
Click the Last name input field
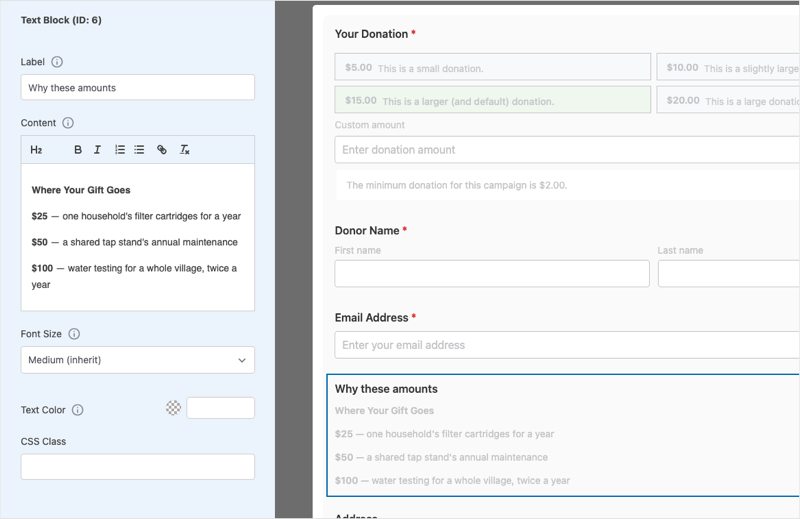pyautogui.click(x=729, y=274)
